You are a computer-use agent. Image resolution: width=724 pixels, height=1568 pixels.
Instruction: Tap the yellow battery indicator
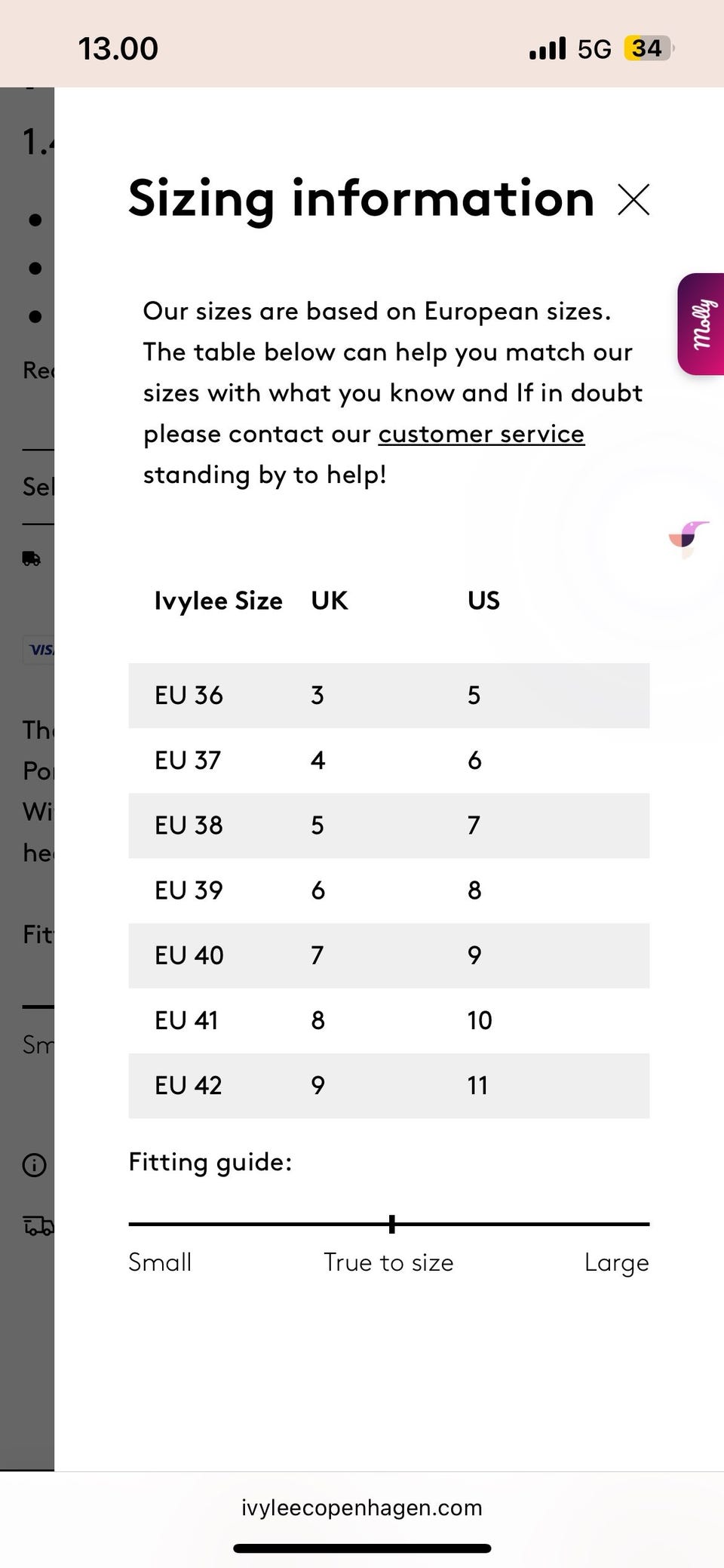[647, 48]
